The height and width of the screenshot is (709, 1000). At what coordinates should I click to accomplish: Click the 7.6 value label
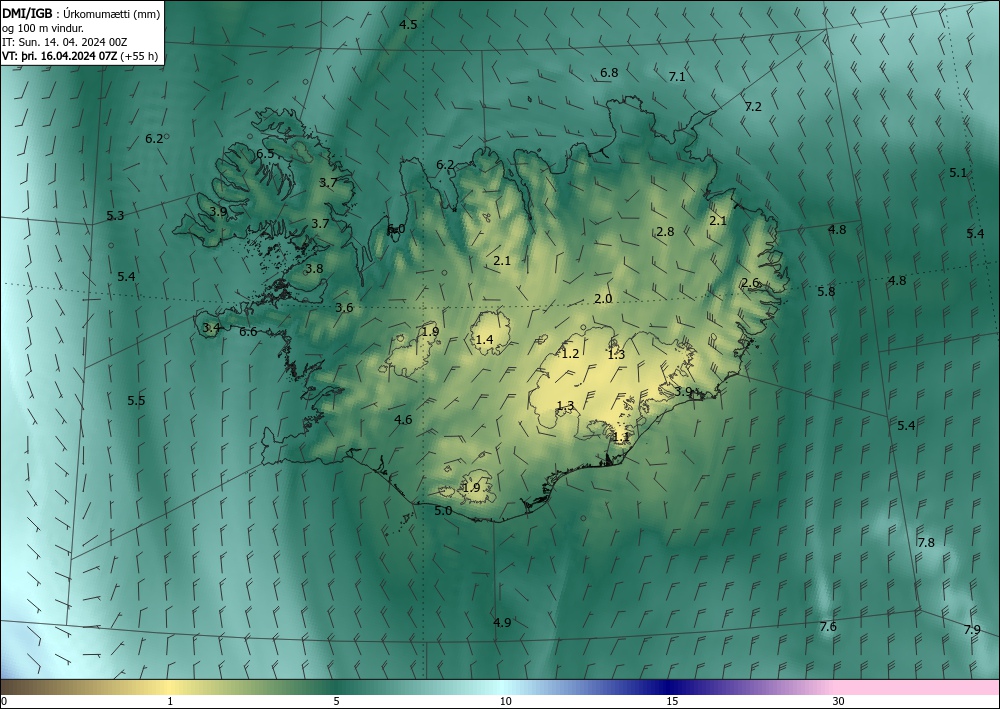pyautogui.click(x=828, y=627)
